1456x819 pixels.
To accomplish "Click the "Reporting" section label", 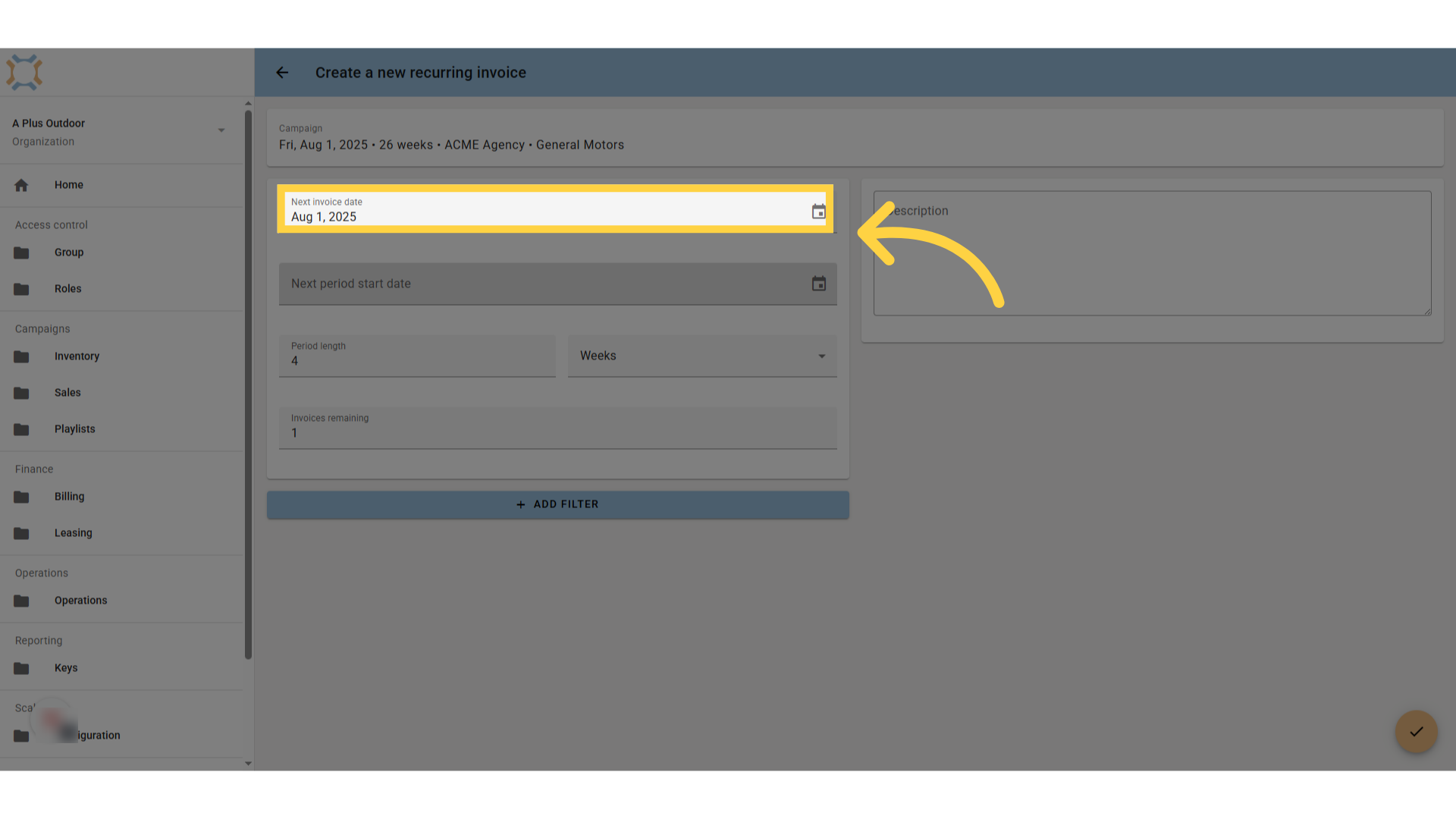I will pos(39,641).
